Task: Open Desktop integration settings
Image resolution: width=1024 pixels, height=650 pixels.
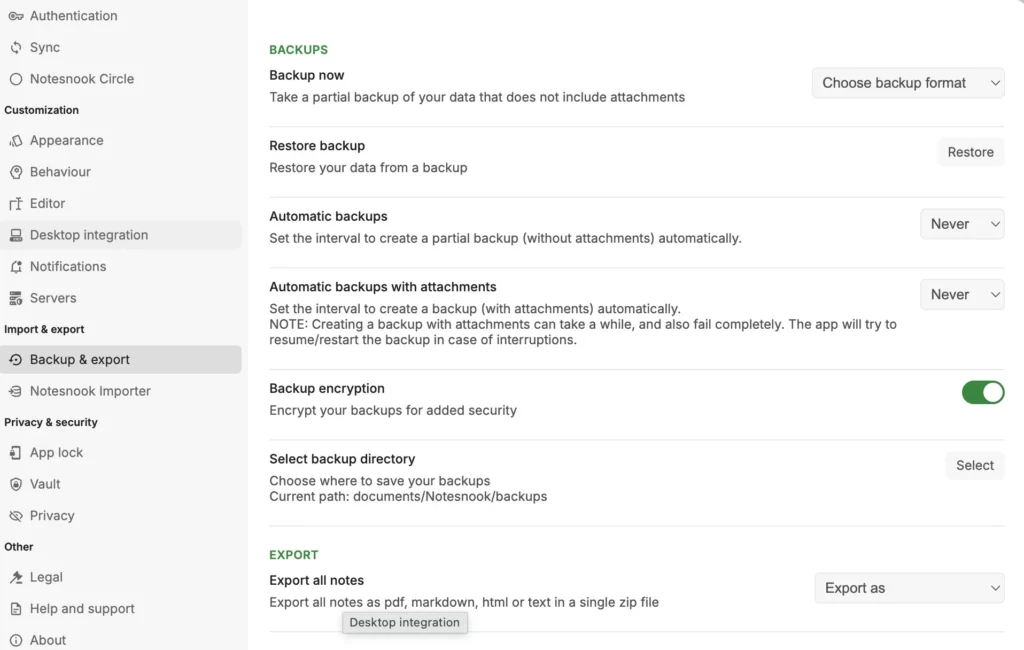Action: coord(121,235)
